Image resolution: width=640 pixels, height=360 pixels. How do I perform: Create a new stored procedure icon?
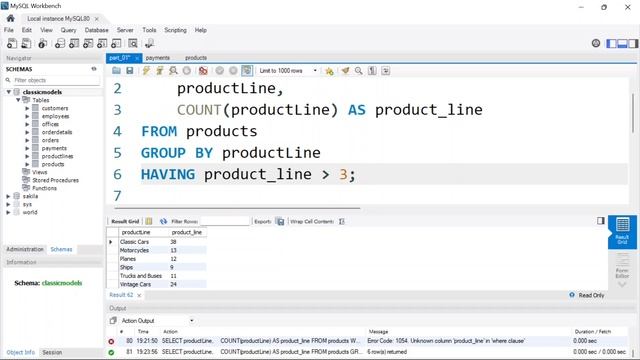[x=102, y=43]
